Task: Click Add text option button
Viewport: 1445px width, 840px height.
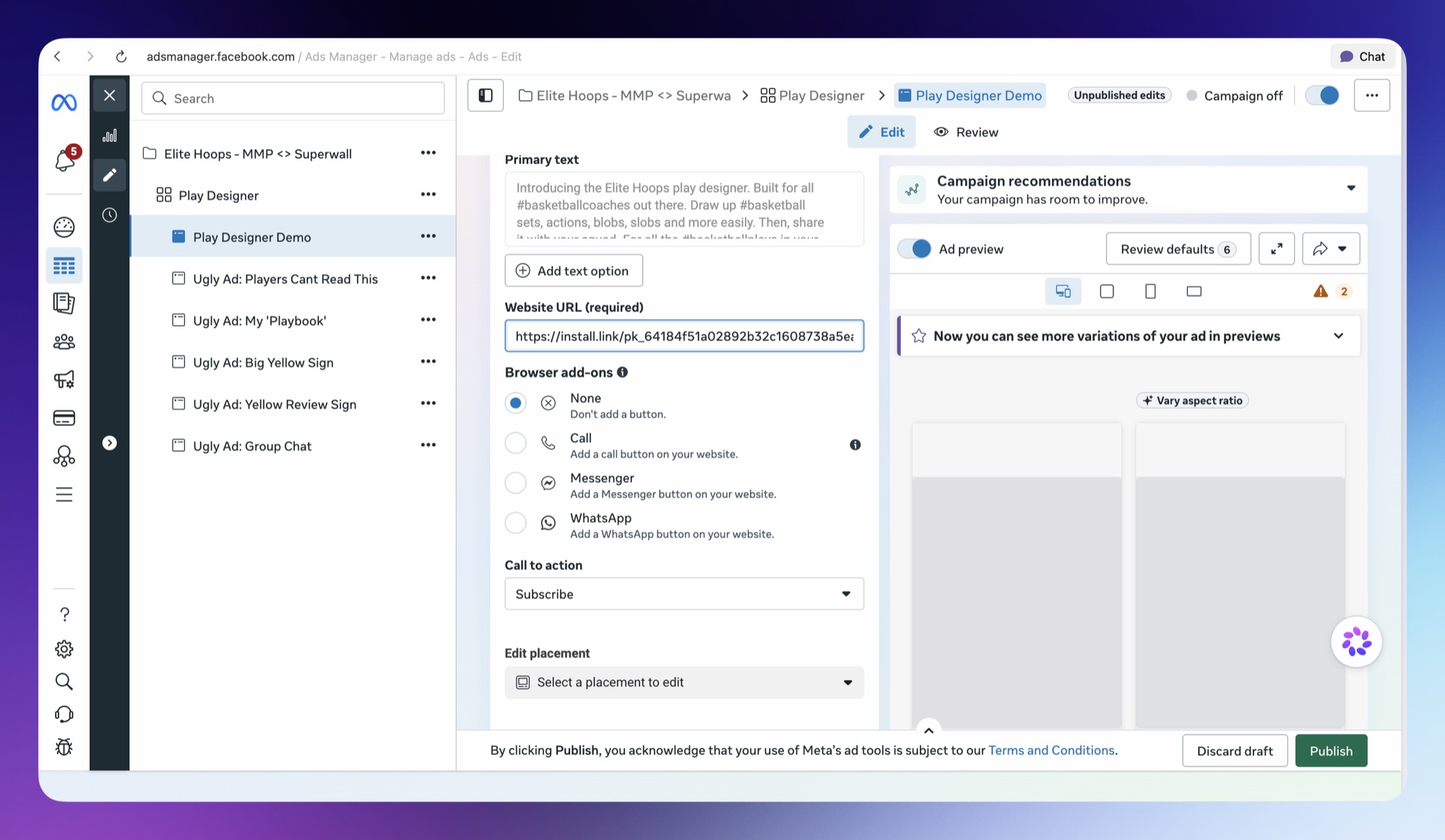Action: (574, 271)
